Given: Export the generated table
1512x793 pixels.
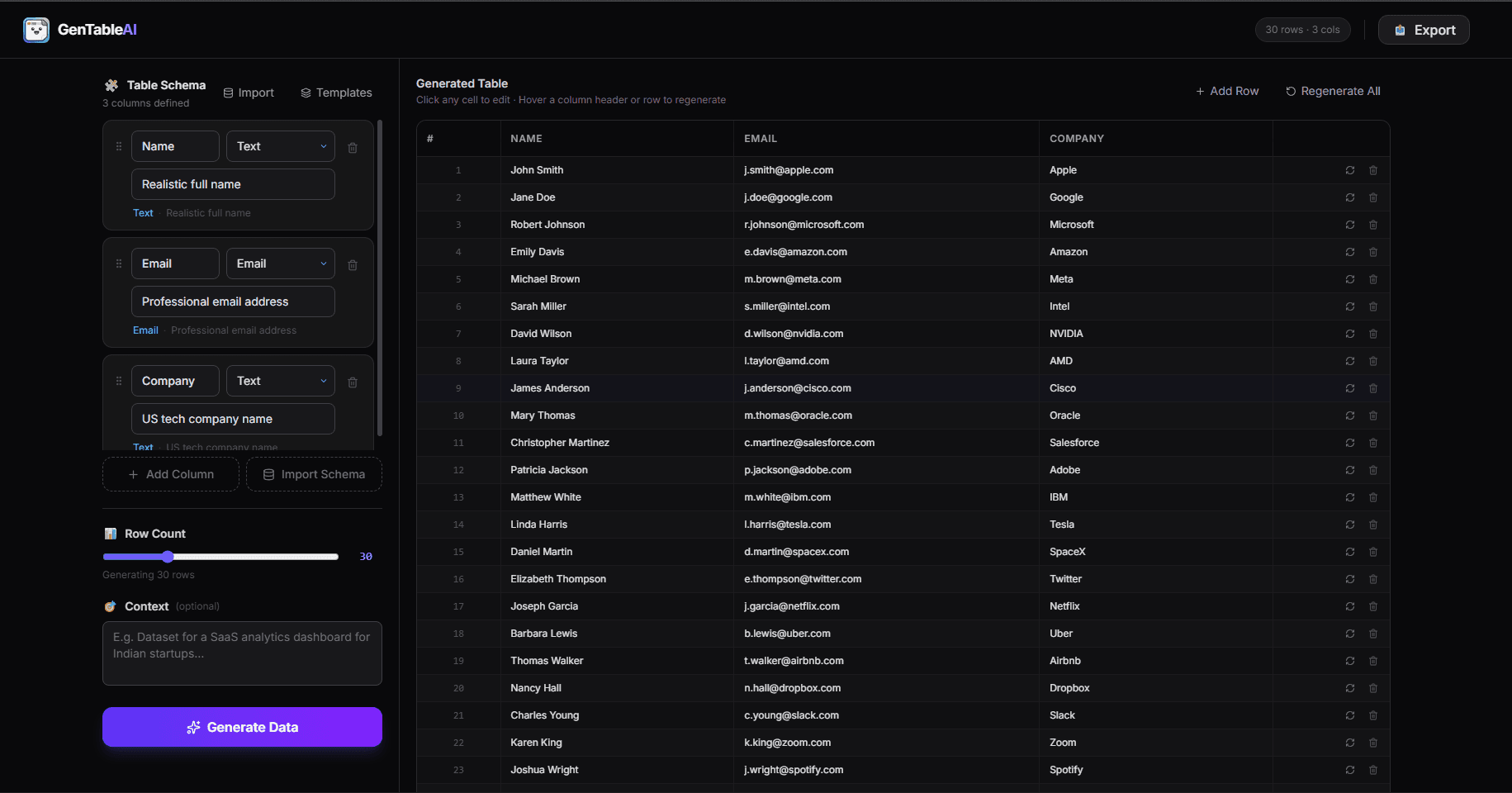Looking at the screenshot, I should tap(1423, 29).
